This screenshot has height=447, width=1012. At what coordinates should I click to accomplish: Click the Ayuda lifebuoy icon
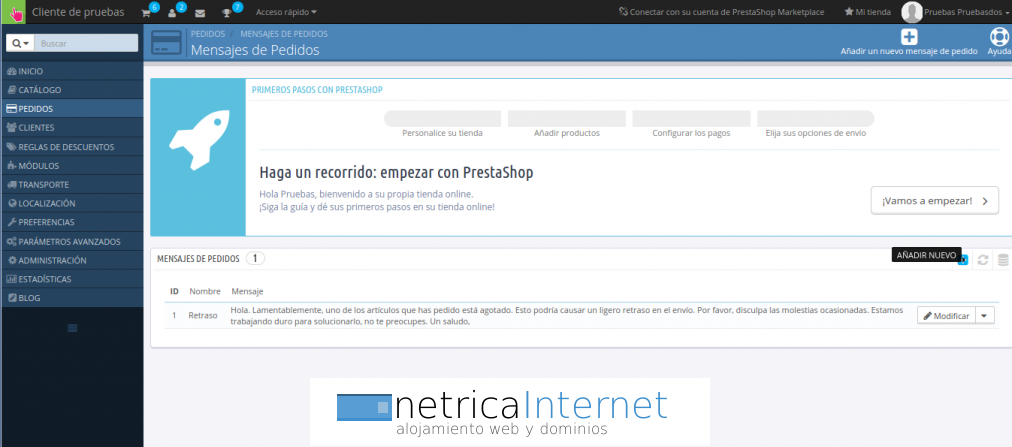pos(998,37)
